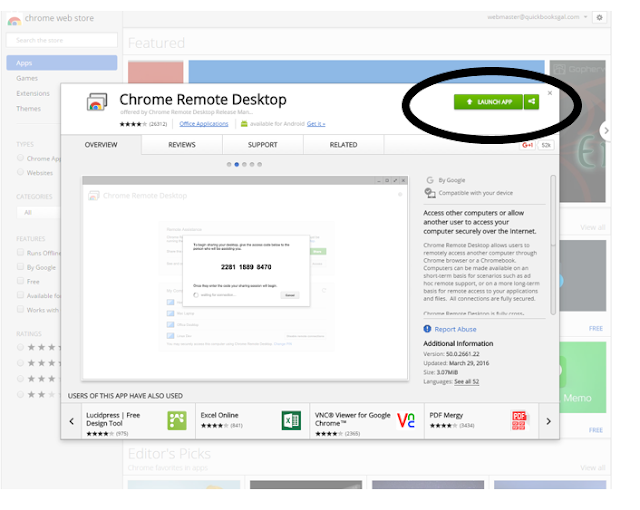Show next related apps with right arrow

tap(549, 421)
